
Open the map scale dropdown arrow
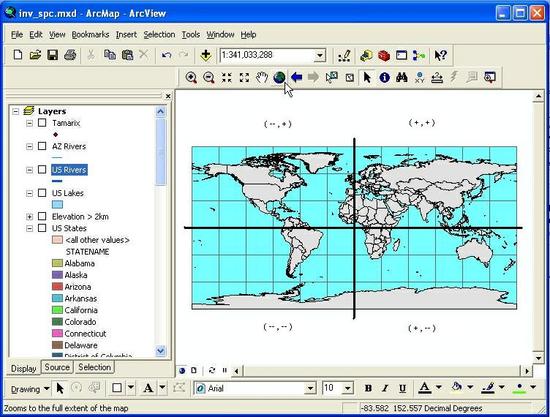[x=320, y=55]
